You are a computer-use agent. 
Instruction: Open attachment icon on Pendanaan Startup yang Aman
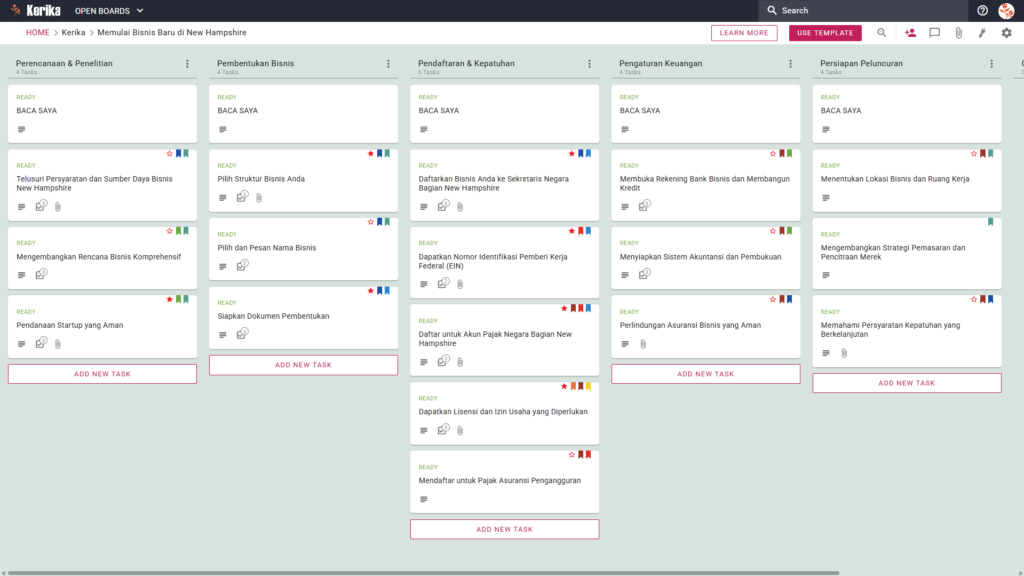[58, 344]
